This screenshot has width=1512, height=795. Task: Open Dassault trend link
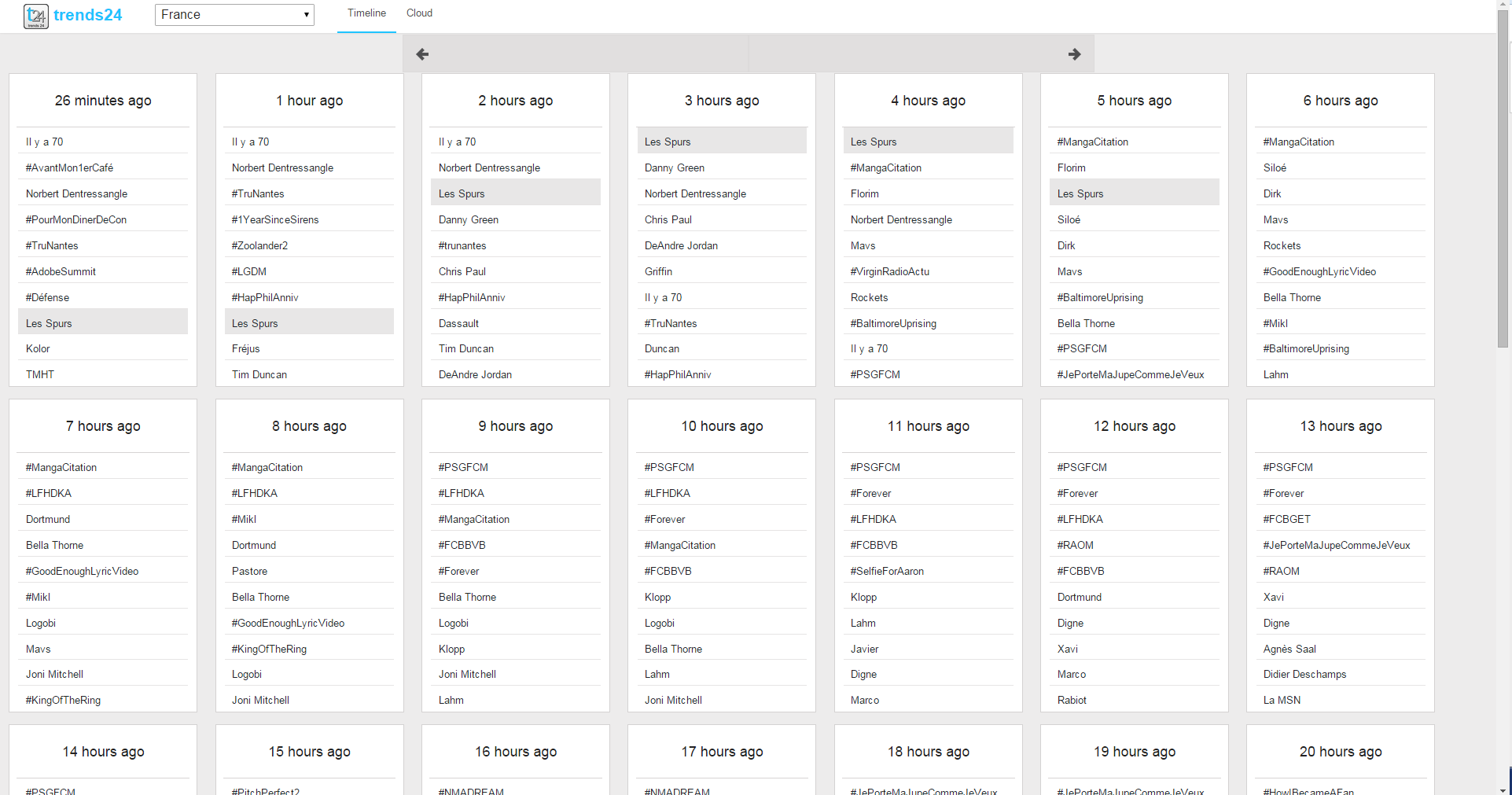[458, 323]
